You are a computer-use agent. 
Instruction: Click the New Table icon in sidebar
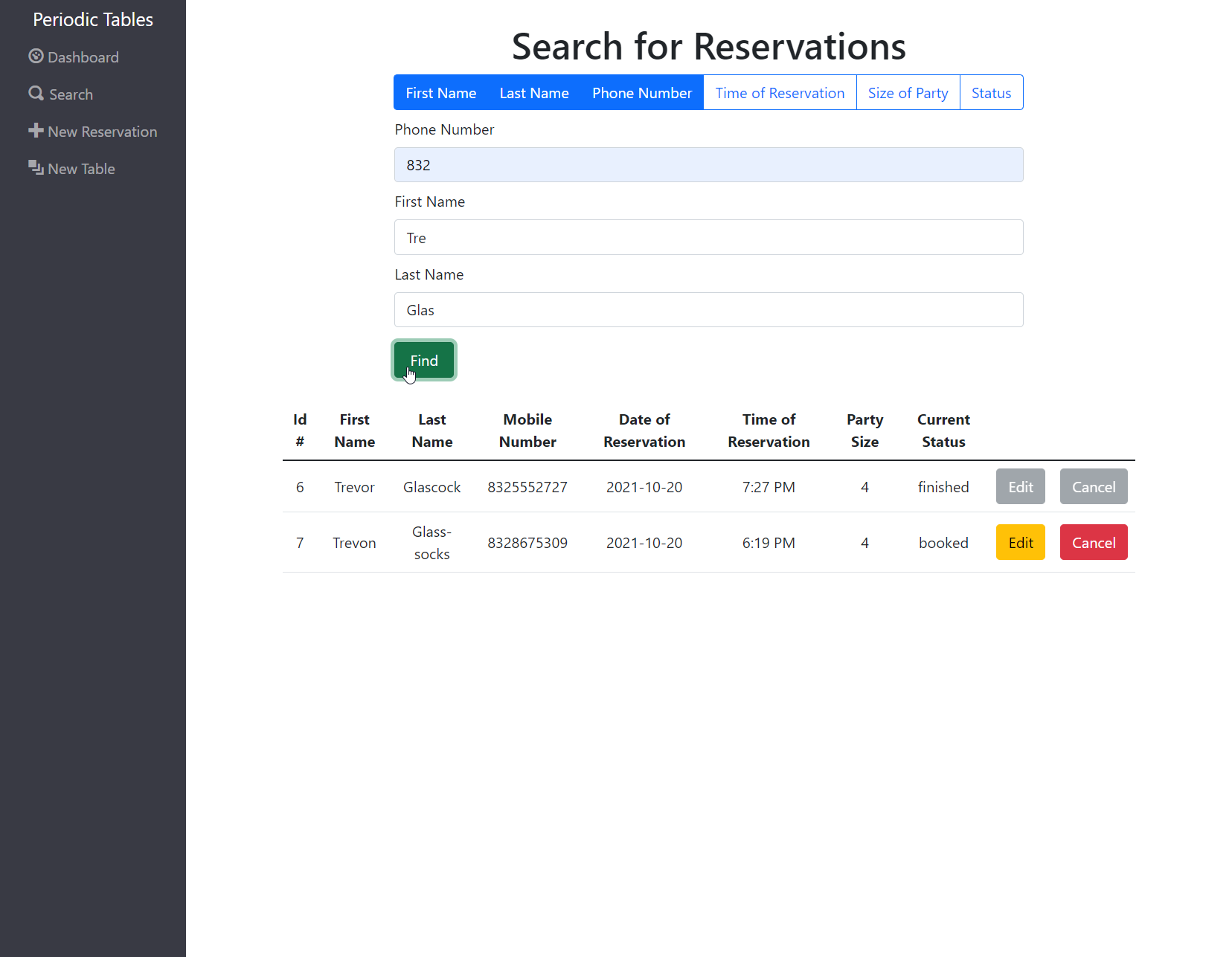coord(36,168)
